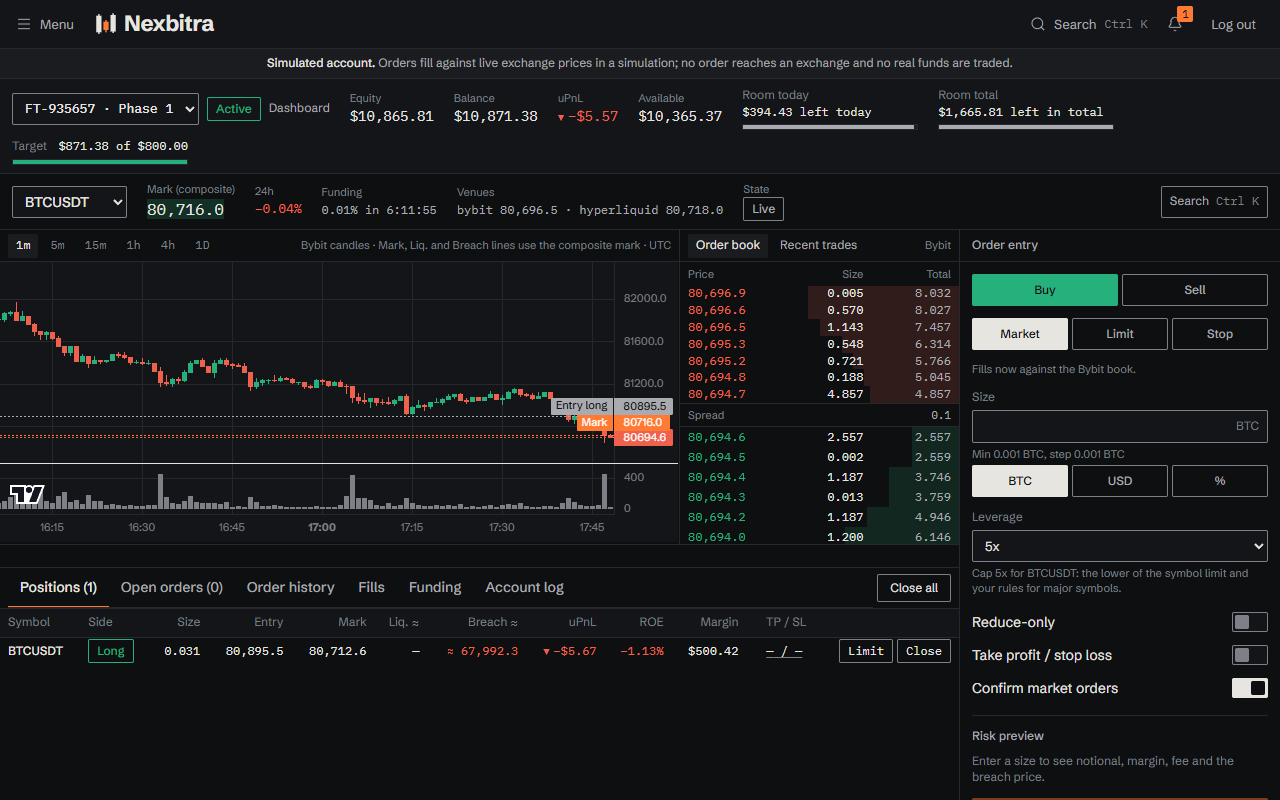The image size is (1280, 800).
Task: Click the Live state badge
Action: coord(763,209)
